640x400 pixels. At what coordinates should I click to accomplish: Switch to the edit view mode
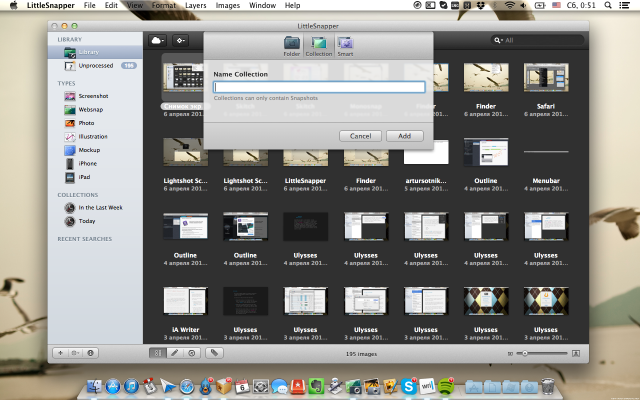(x=174, y=353)
